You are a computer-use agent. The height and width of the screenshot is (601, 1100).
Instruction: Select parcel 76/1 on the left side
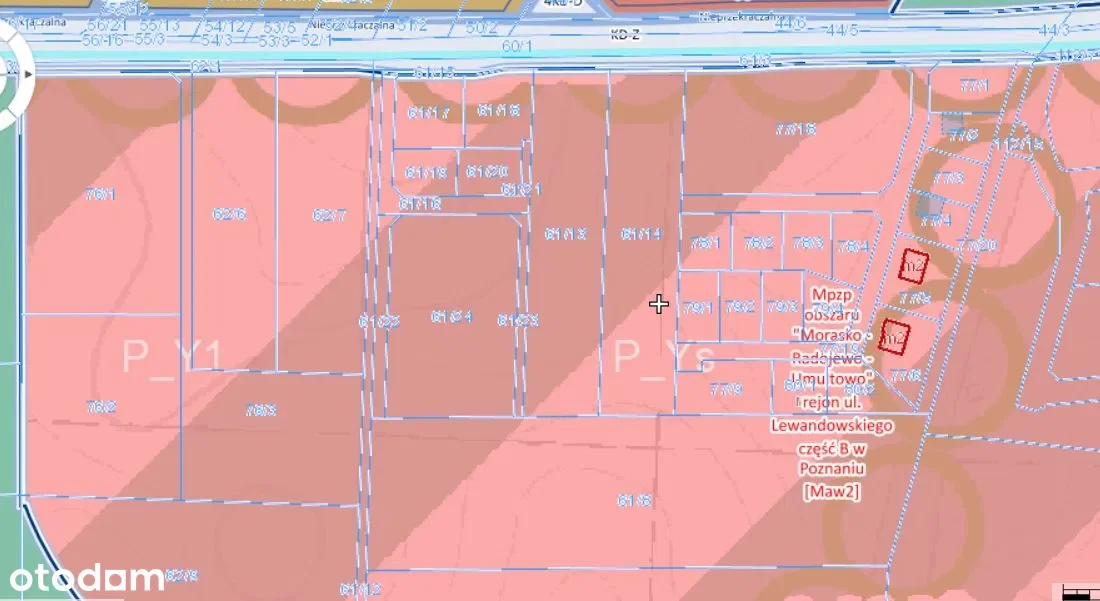coord(100,194)
